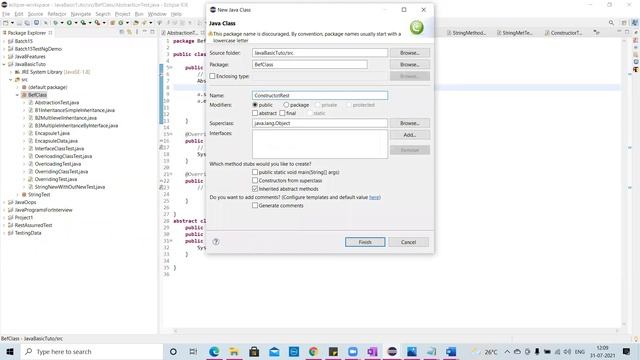Expand the JRE System Library node
Viewport: 640px width, 360px height.
[x=11, y=72]
